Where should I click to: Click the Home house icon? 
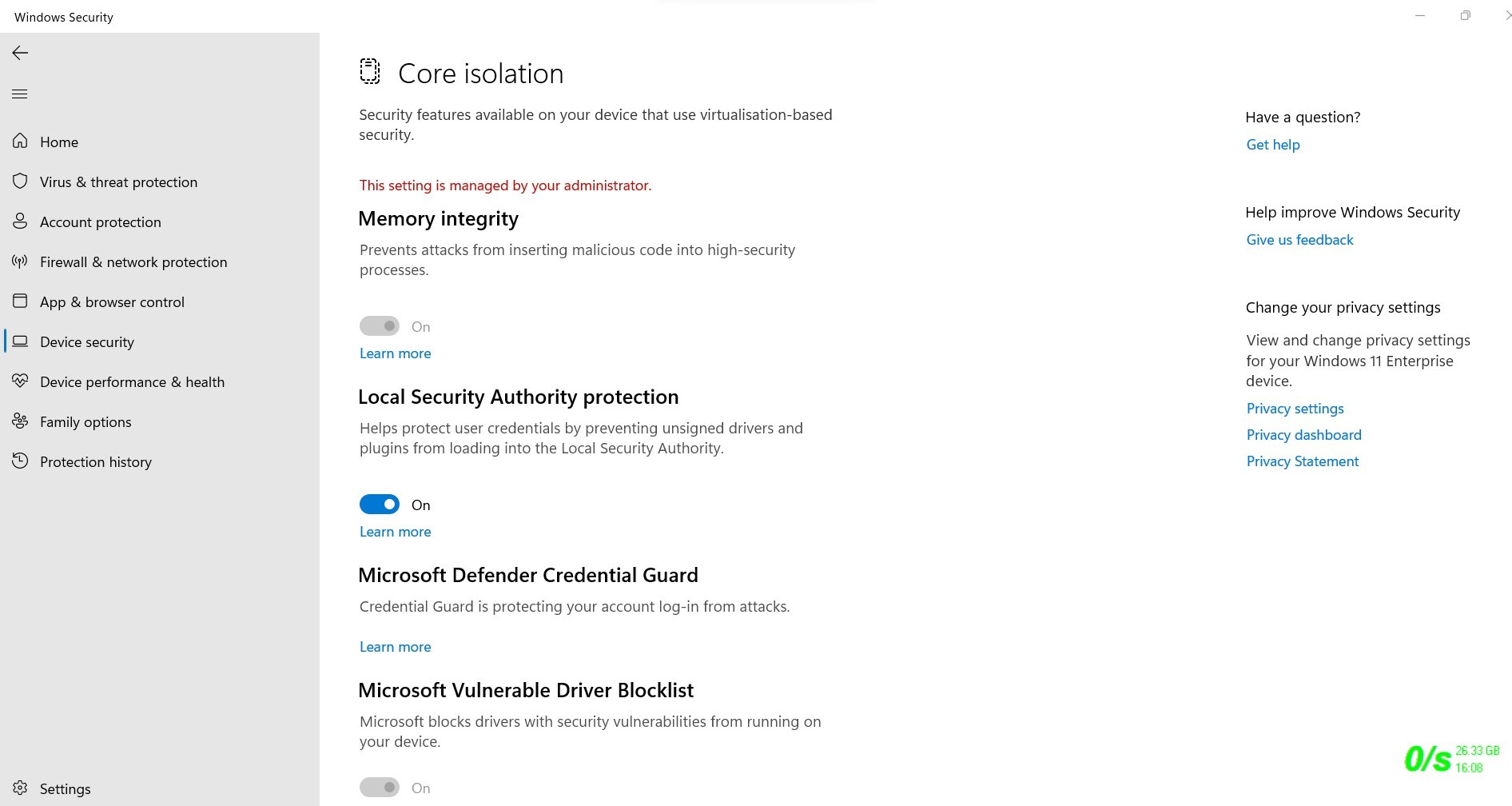[x=20, y=142]
